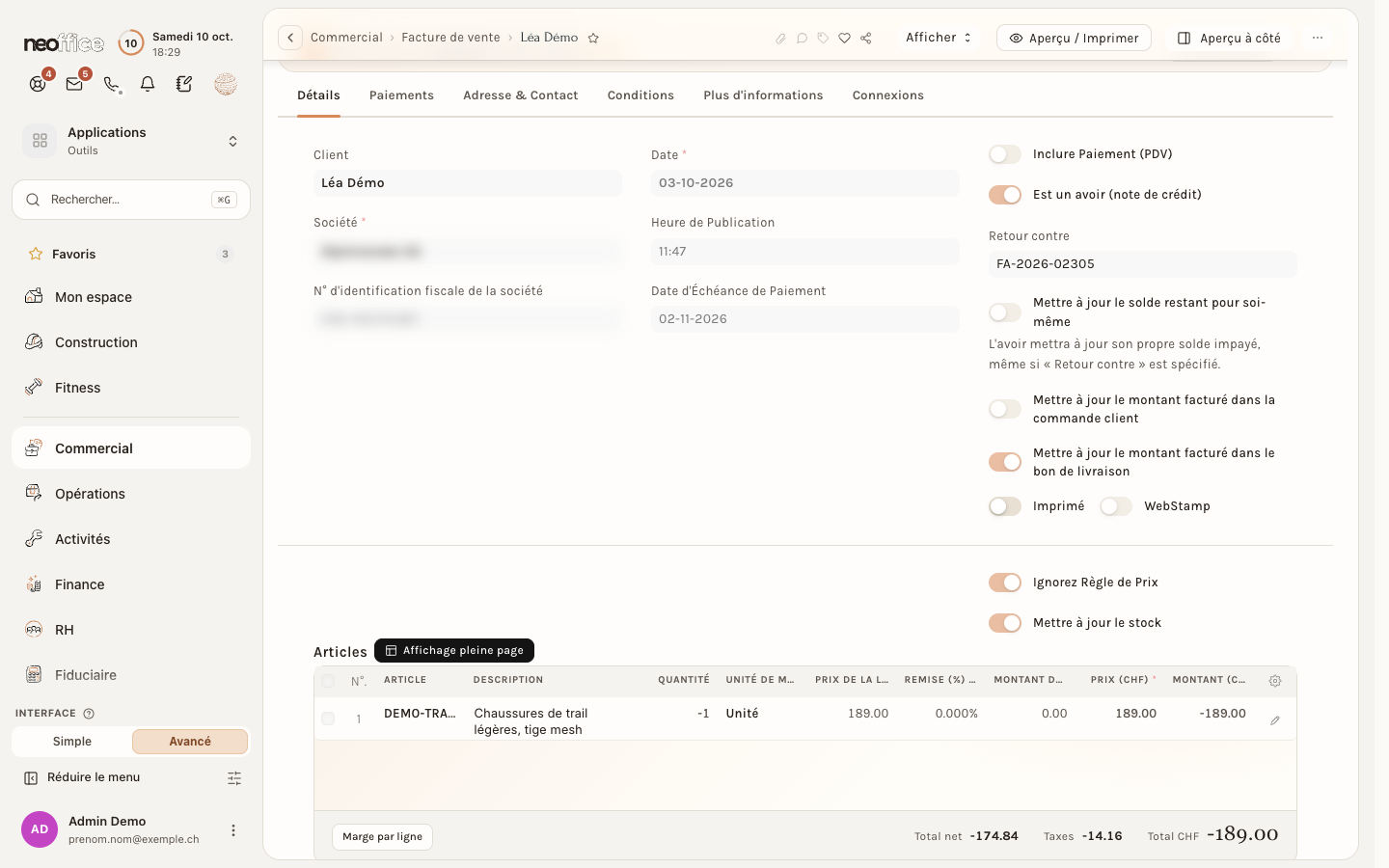Switch to Adresse & Contact tab

click(x=521, y=95)
